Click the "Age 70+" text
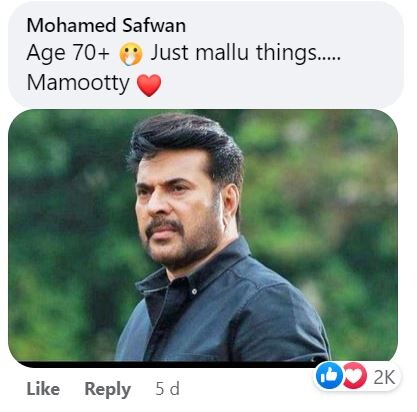This screenshot has width=417, height=412. pyautogui.click(x=68, y=53)
